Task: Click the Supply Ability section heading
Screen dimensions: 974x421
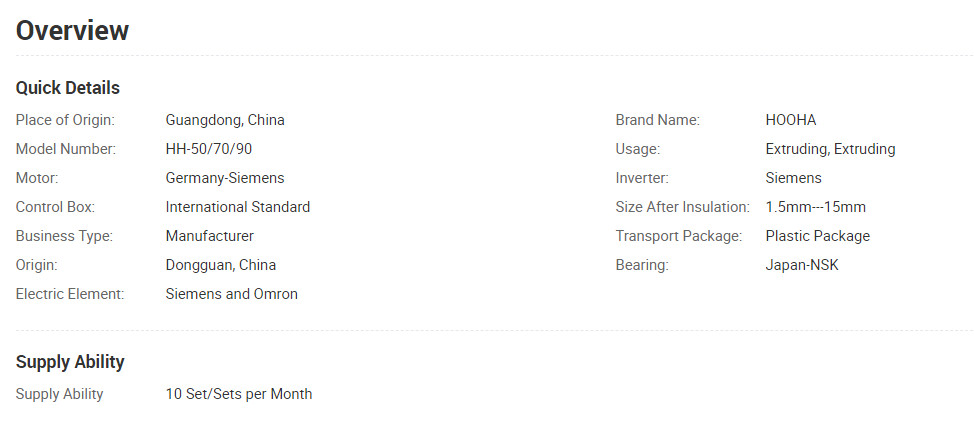Action: pyautogui.click(x=70, y=362)
